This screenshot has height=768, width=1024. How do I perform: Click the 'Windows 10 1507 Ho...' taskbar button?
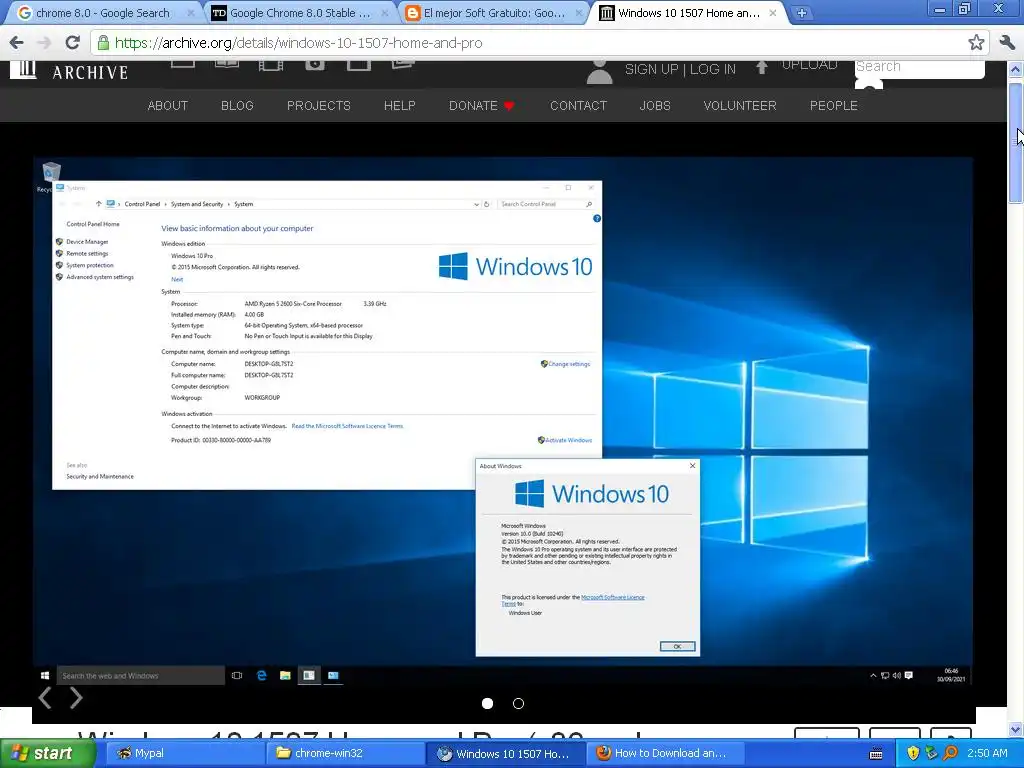coord(505,754)
